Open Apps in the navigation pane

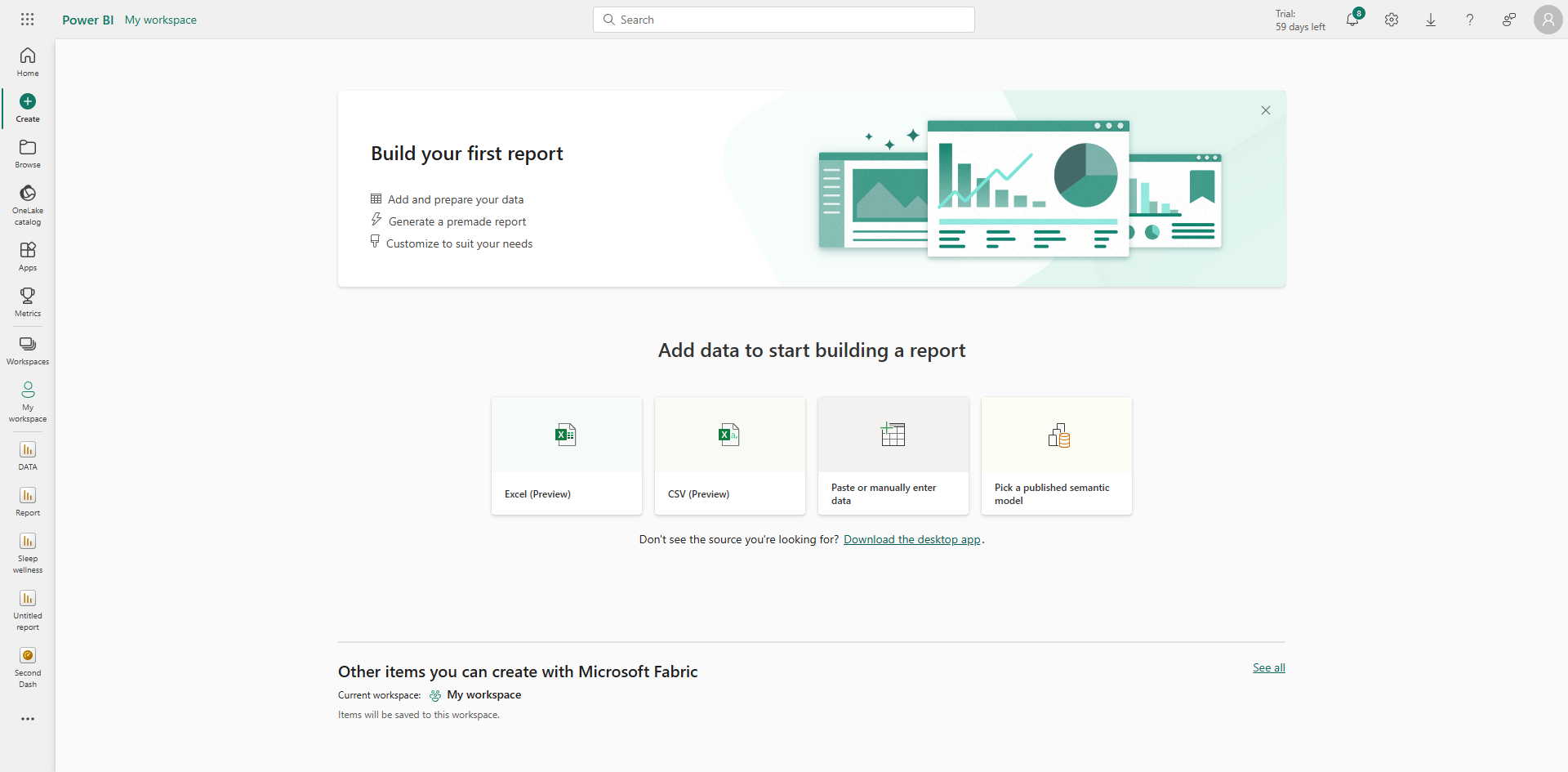[x=28, y=257]
